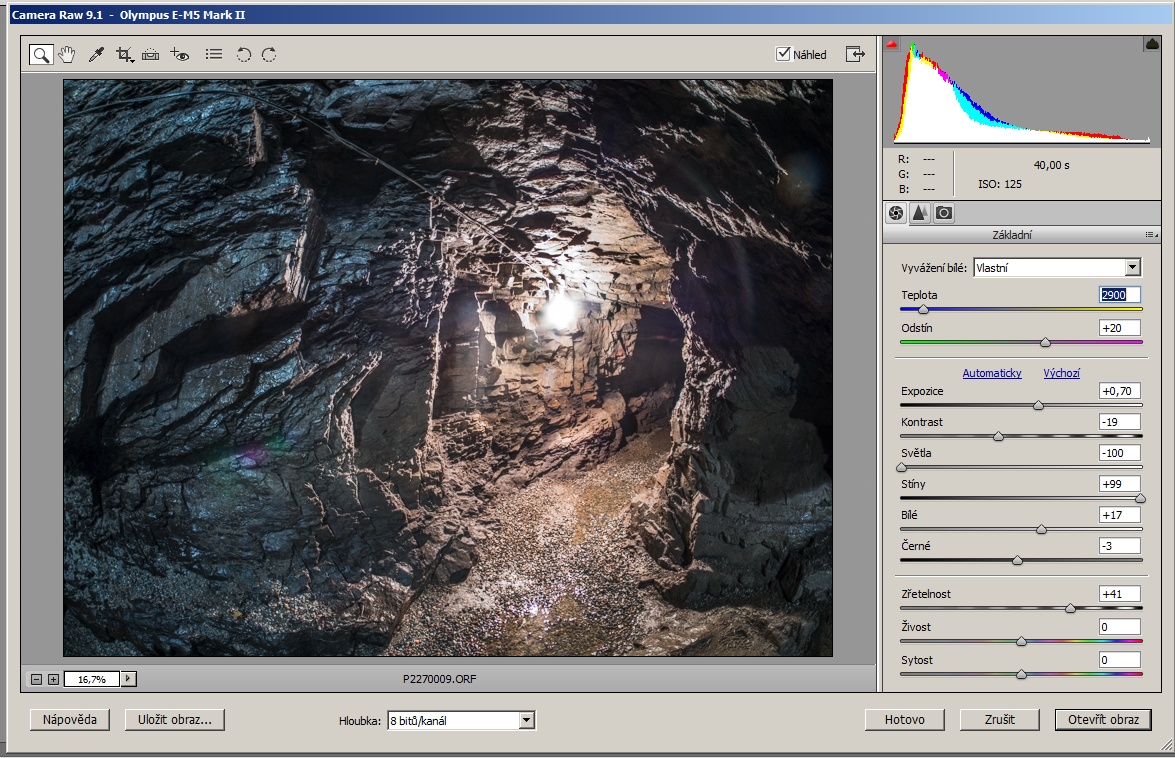Rotate image clockwise
The image size is (1175, 758).
[269, 55]
